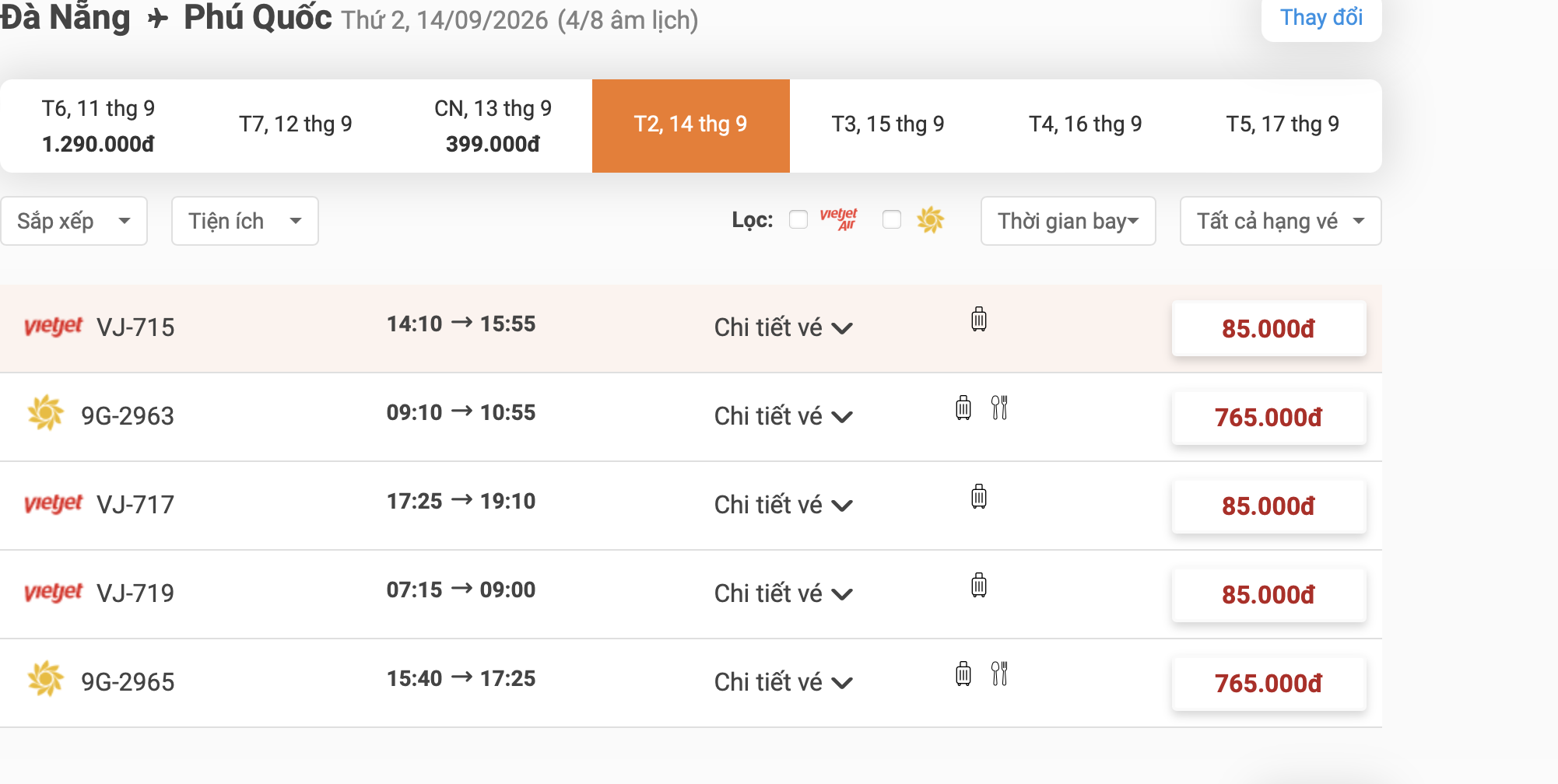1558x784 pixels.
Task: Expand Chi tiết vé for flight VJ-715
Action: (784, 327)
